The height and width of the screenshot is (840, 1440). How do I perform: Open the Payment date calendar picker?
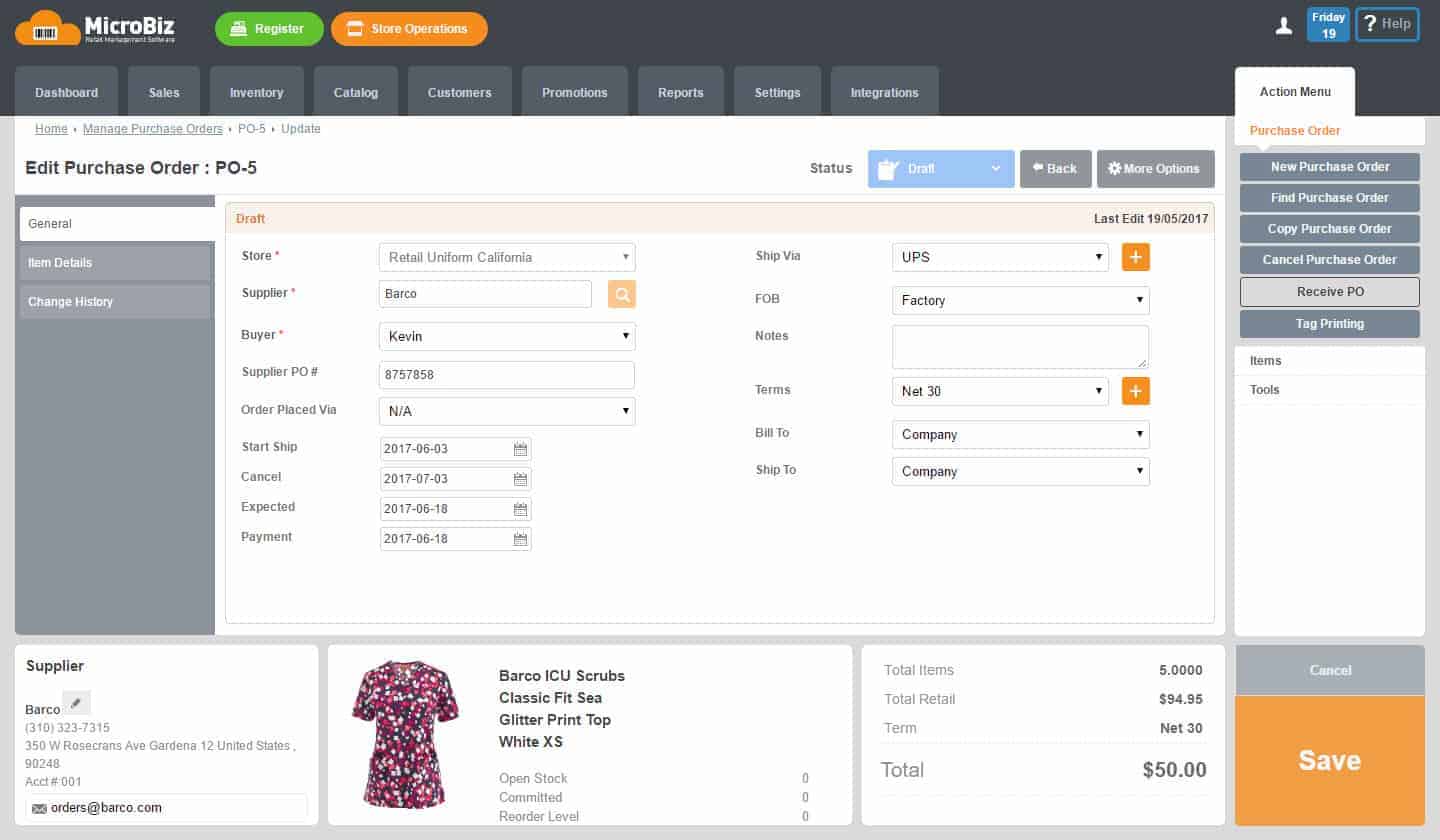click(x=520, y=539)
